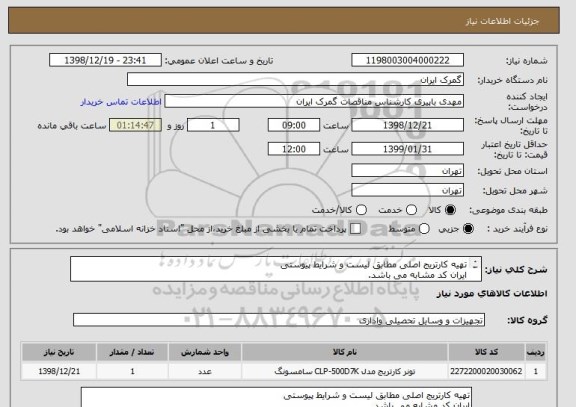
Task: Click the bottom description text box
Action: click(276, 397)
